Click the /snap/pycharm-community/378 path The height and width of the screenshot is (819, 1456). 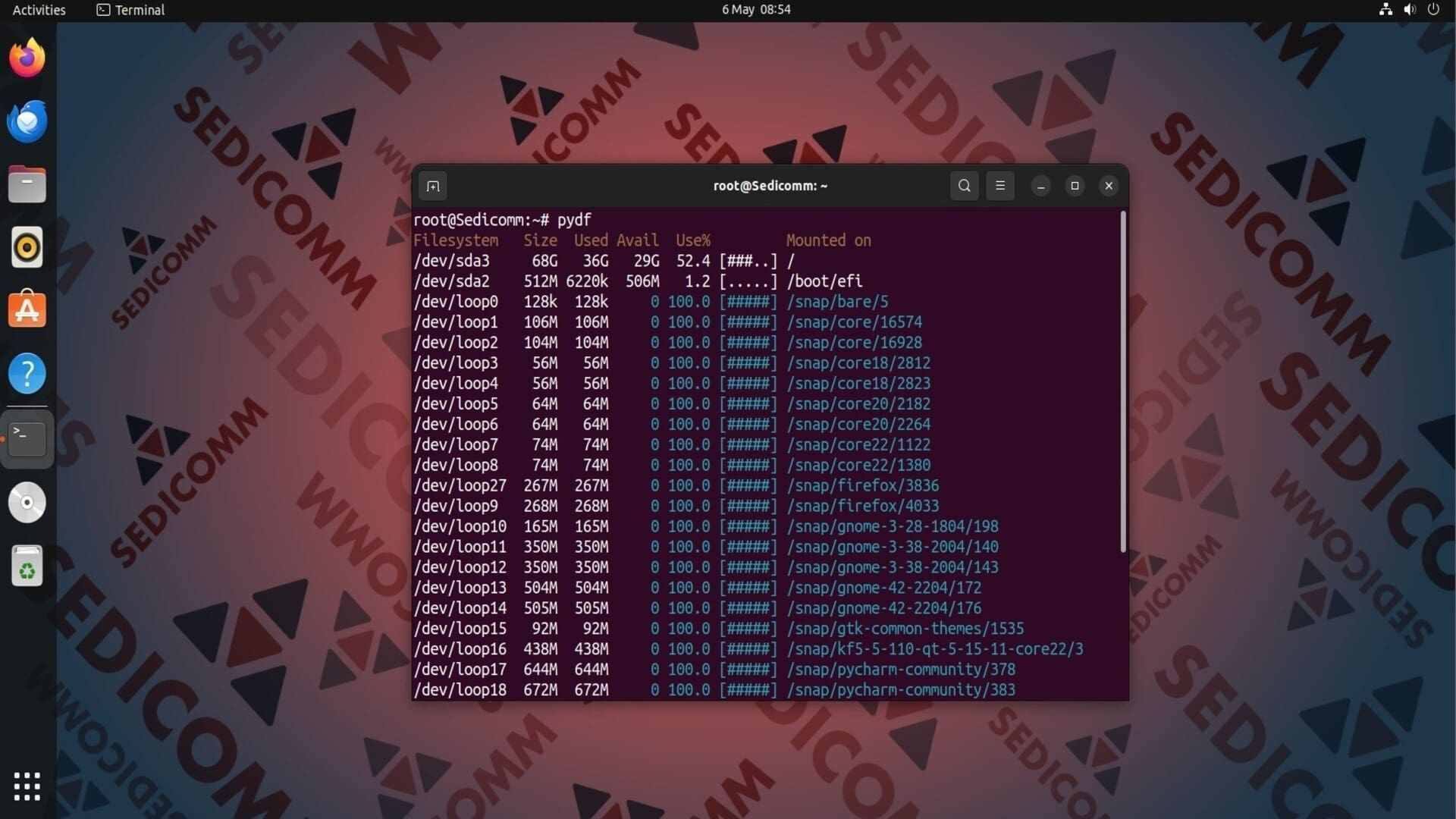click(x=901, y=670)
